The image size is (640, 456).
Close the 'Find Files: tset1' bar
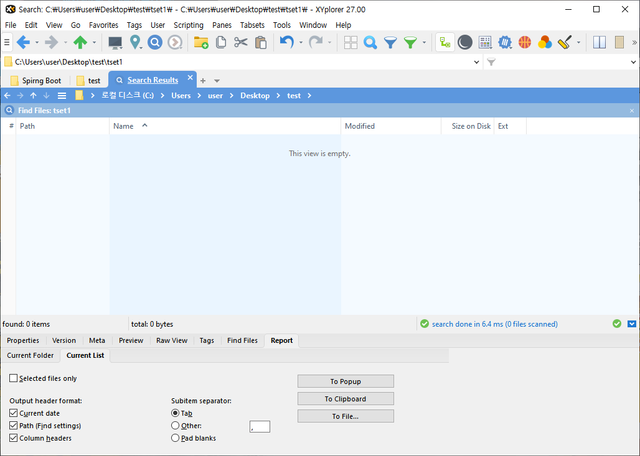coord(632,111)
